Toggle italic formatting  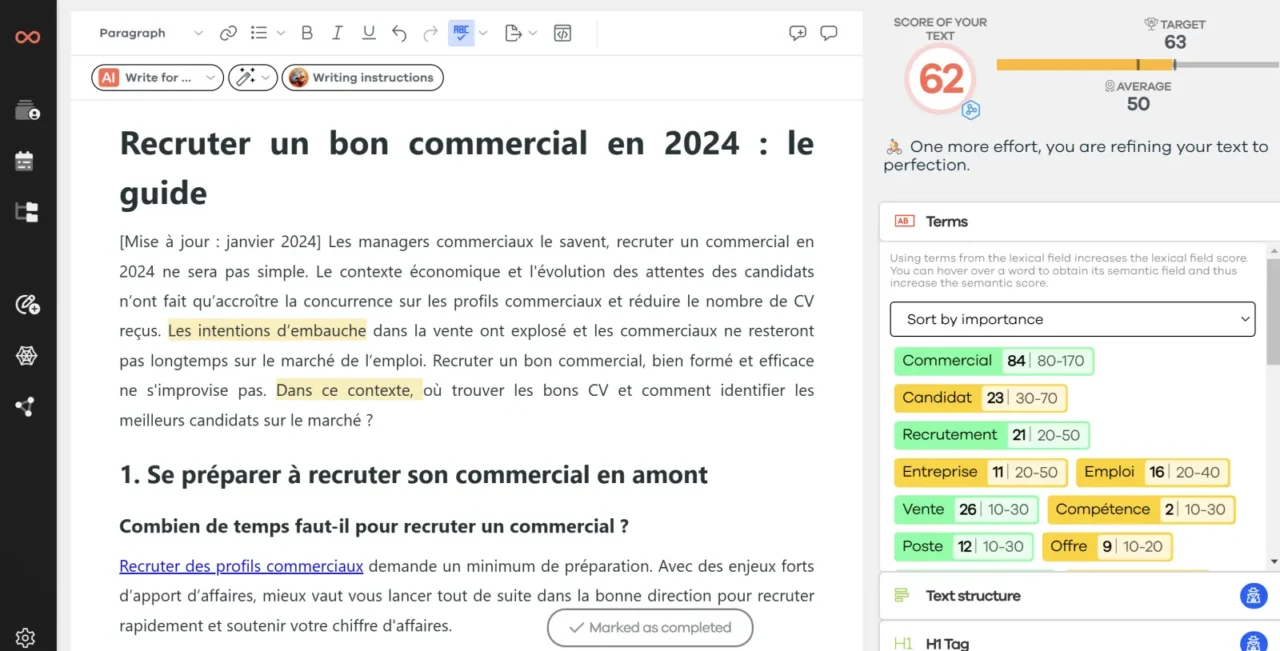337,33
